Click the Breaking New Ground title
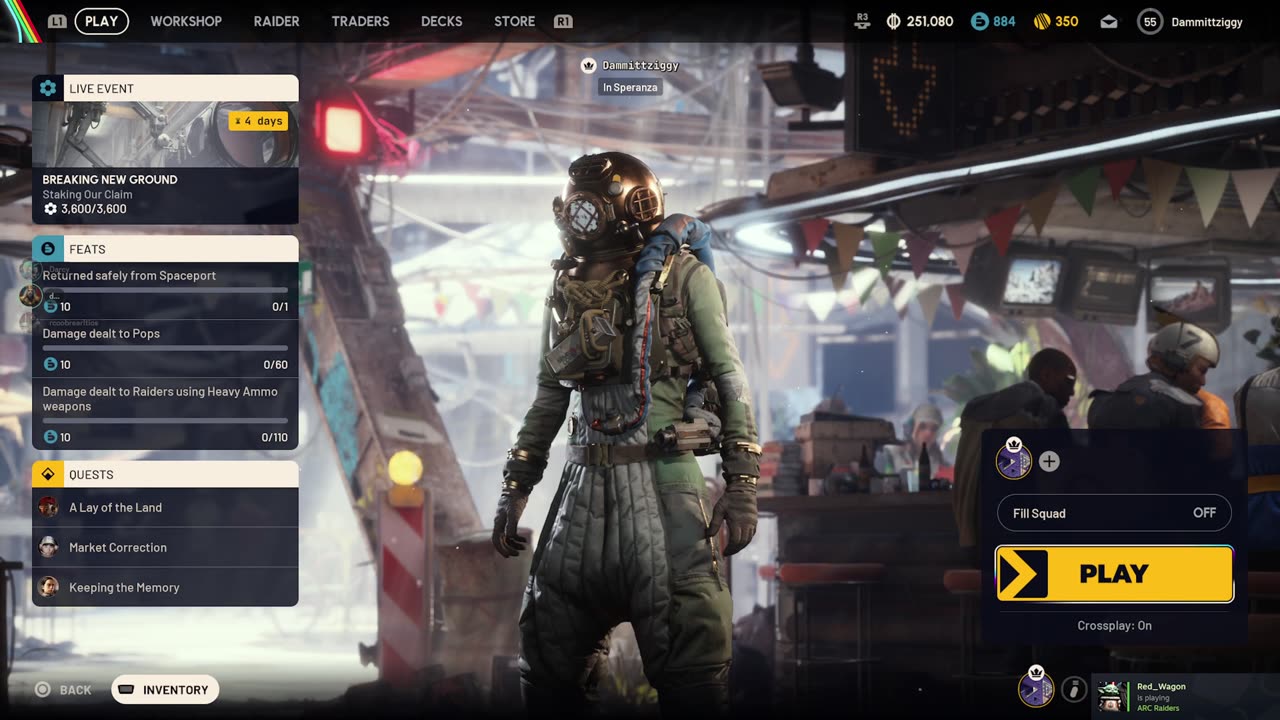Viewport: 1280px width, 720px height. tap(110, 180)
